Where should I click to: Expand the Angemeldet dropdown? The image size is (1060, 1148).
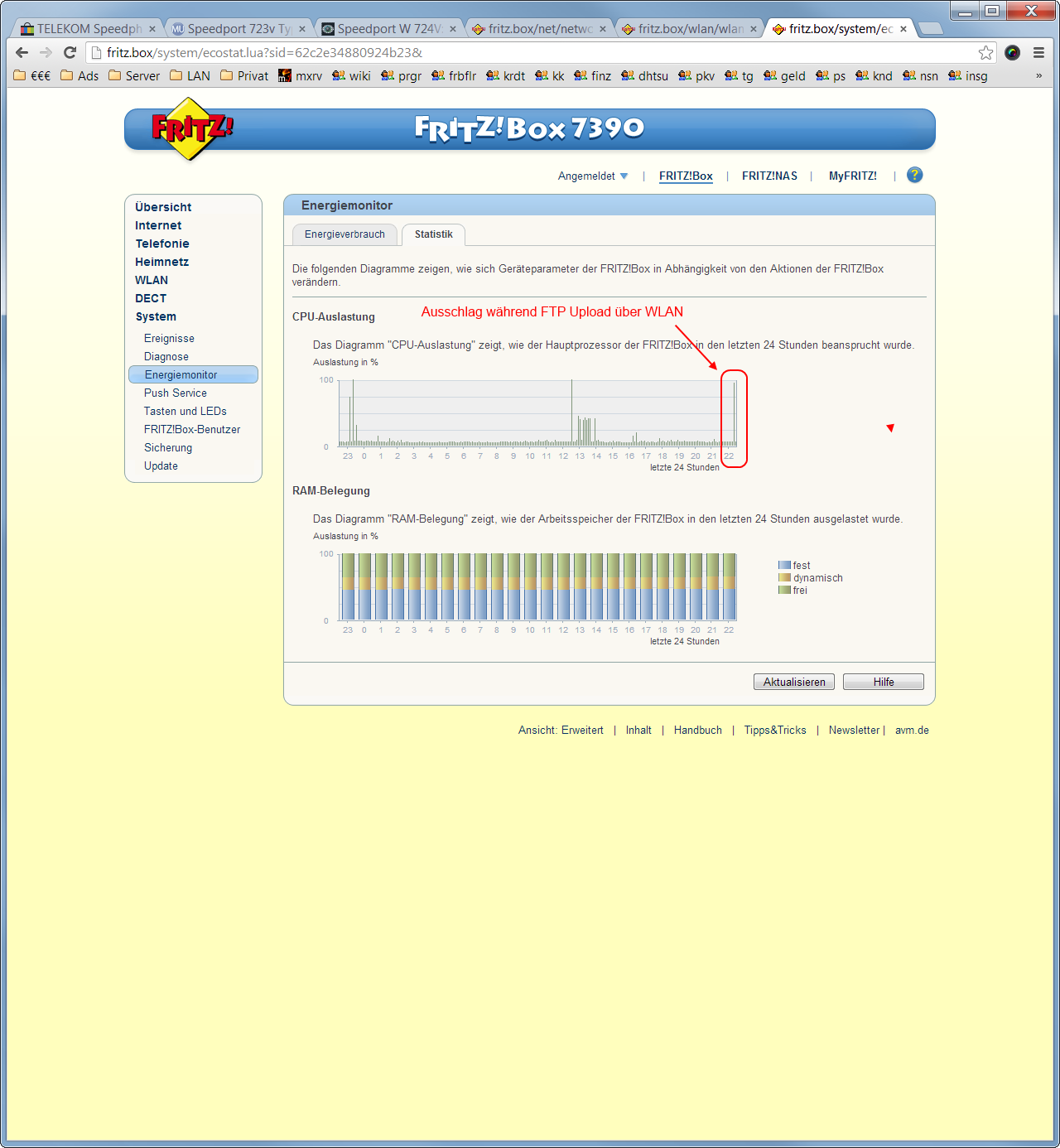pos(593,176)
